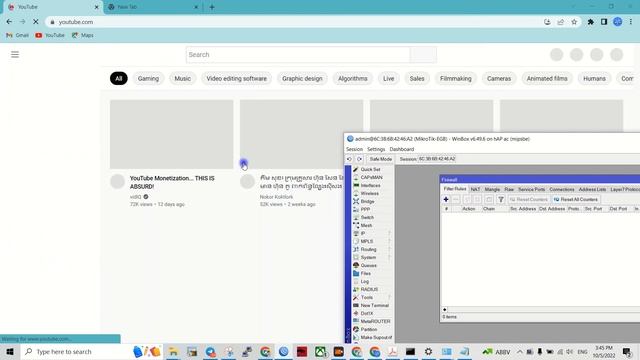The width and height of the screenshot is (640, 360).
Task: Switch to Raw tab in Firewall
Action: click(509, 189)
